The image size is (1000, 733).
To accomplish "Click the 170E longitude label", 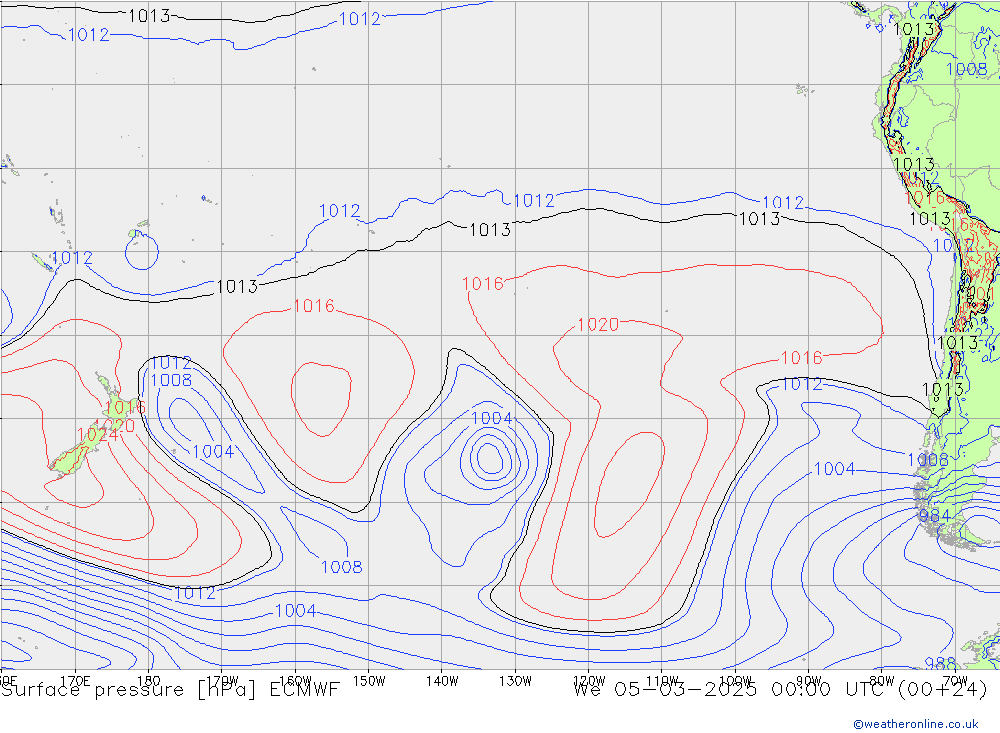I will (x=75, y=681).
